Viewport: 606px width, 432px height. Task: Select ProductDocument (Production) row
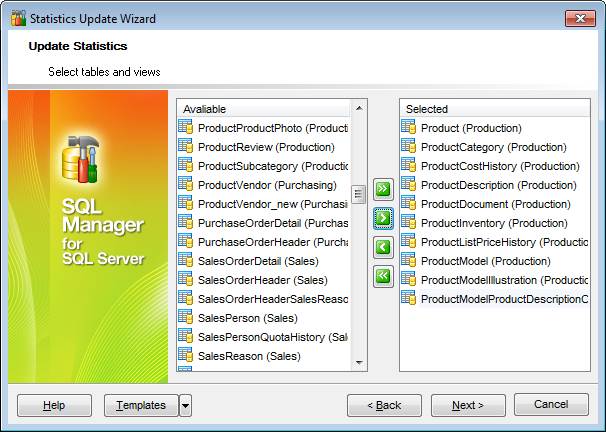coord(494,204)
